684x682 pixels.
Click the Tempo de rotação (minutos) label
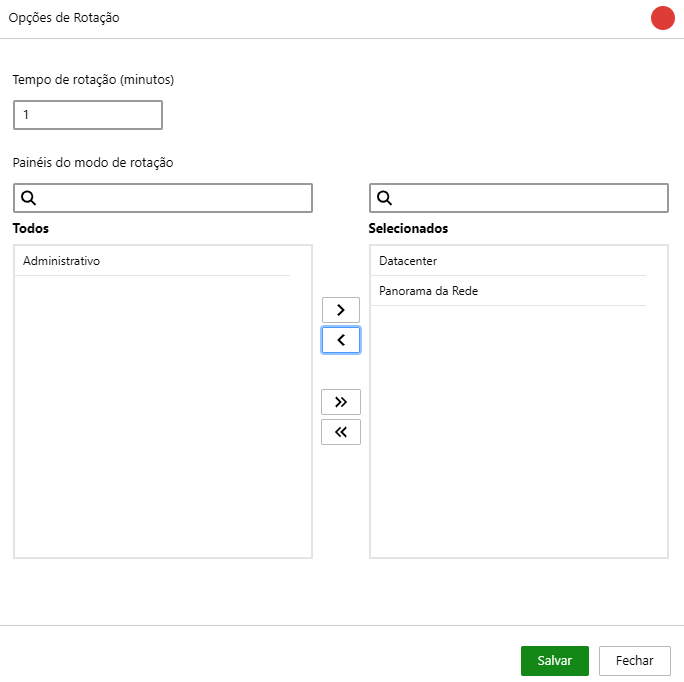click(x=94, y=79)
